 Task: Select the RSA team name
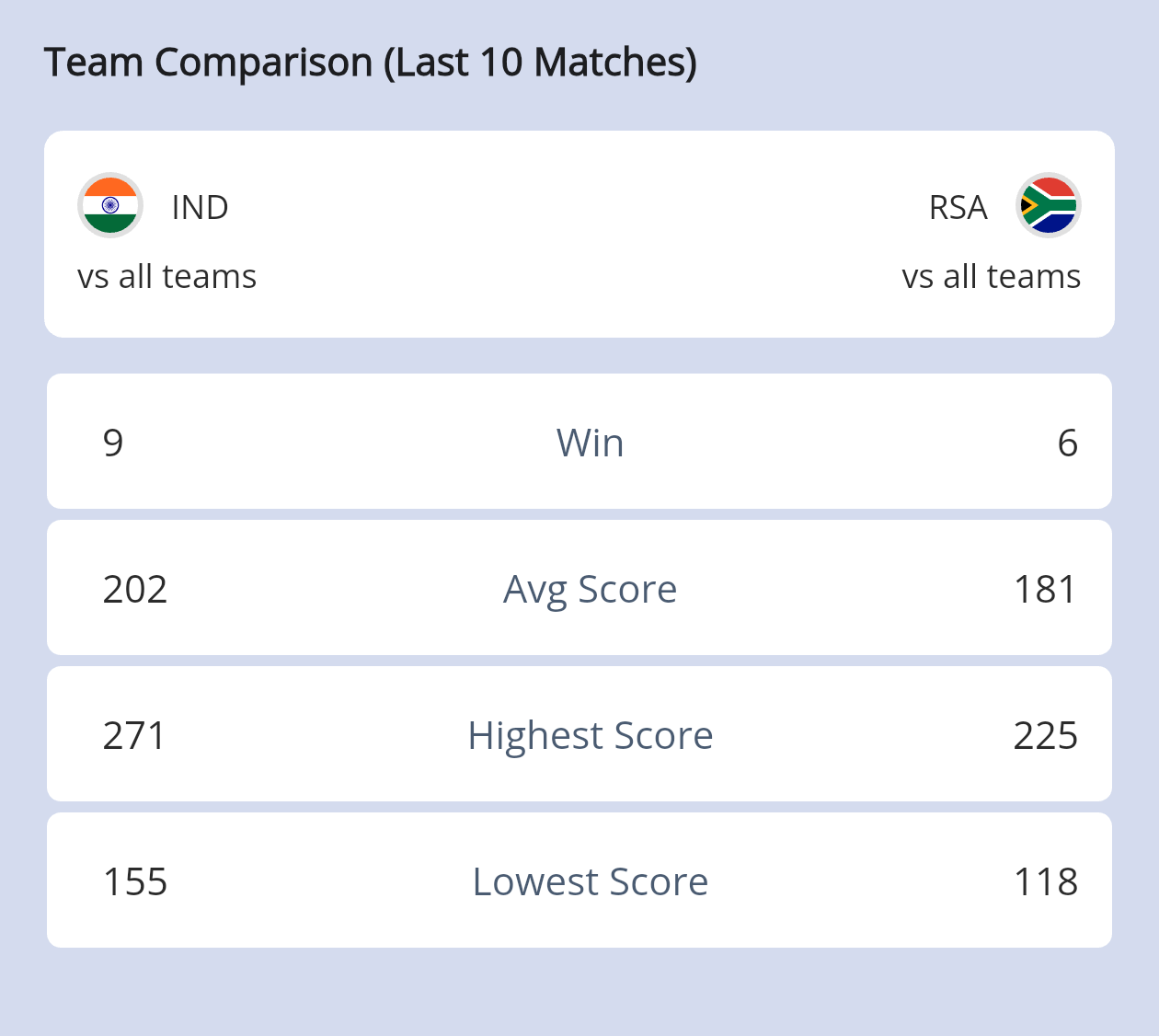tap(958, 208)
